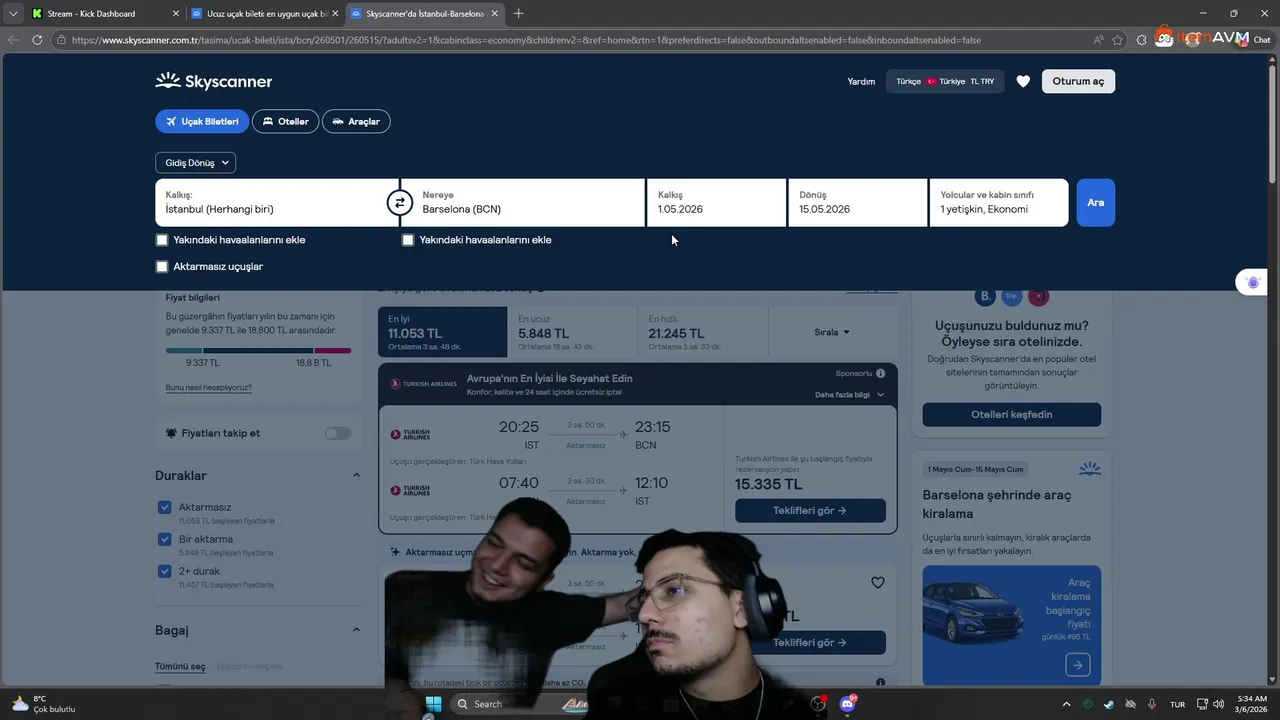
Task: Select the En hızlı 21.245 TL tab
Action: [x=703, y=332]
